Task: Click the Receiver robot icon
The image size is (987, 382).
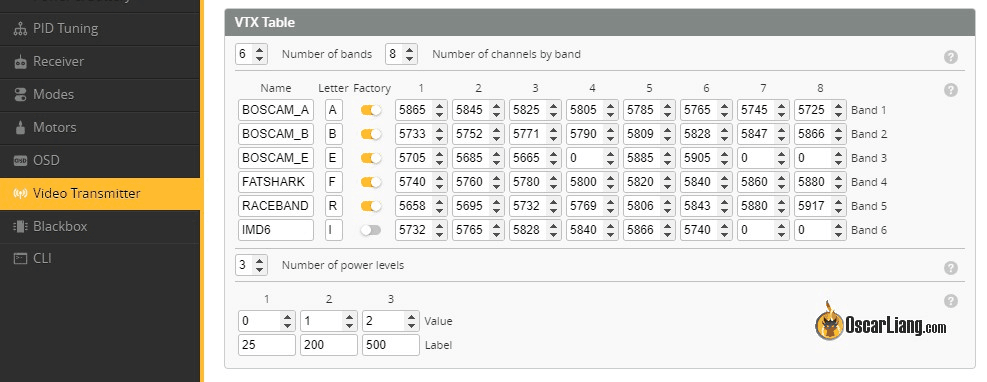Action: point(20,62)
